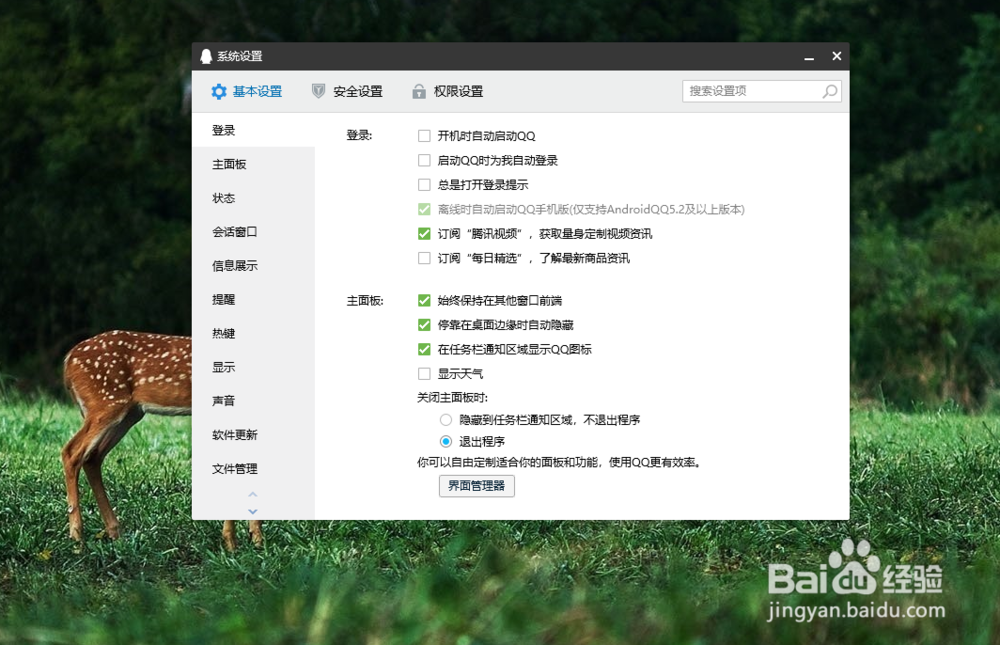Go to 显示 settings section
Viewport: 1000px width, 645px height.
pyautogui.click(x=253, y=367)
